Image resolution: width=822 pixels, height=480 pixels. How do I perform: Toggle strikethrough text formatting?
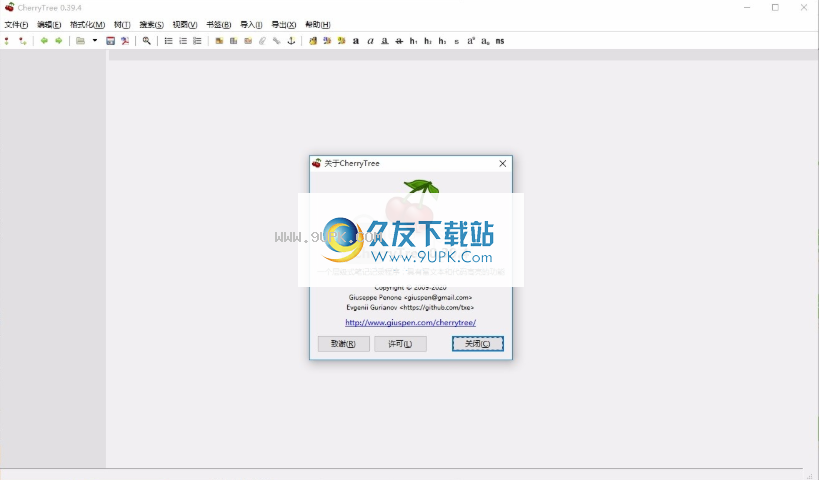coord(399,41)
